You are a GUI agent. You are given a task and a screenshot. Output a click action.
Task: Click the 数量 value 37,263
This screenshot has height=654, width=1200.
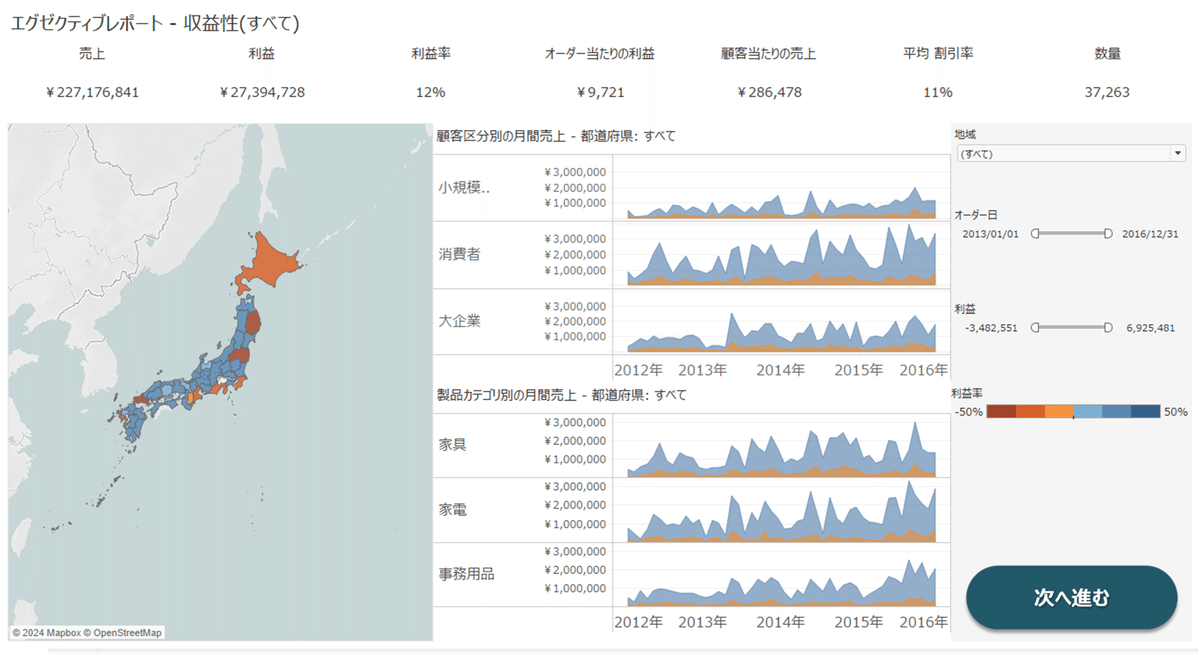(1107, 92)
